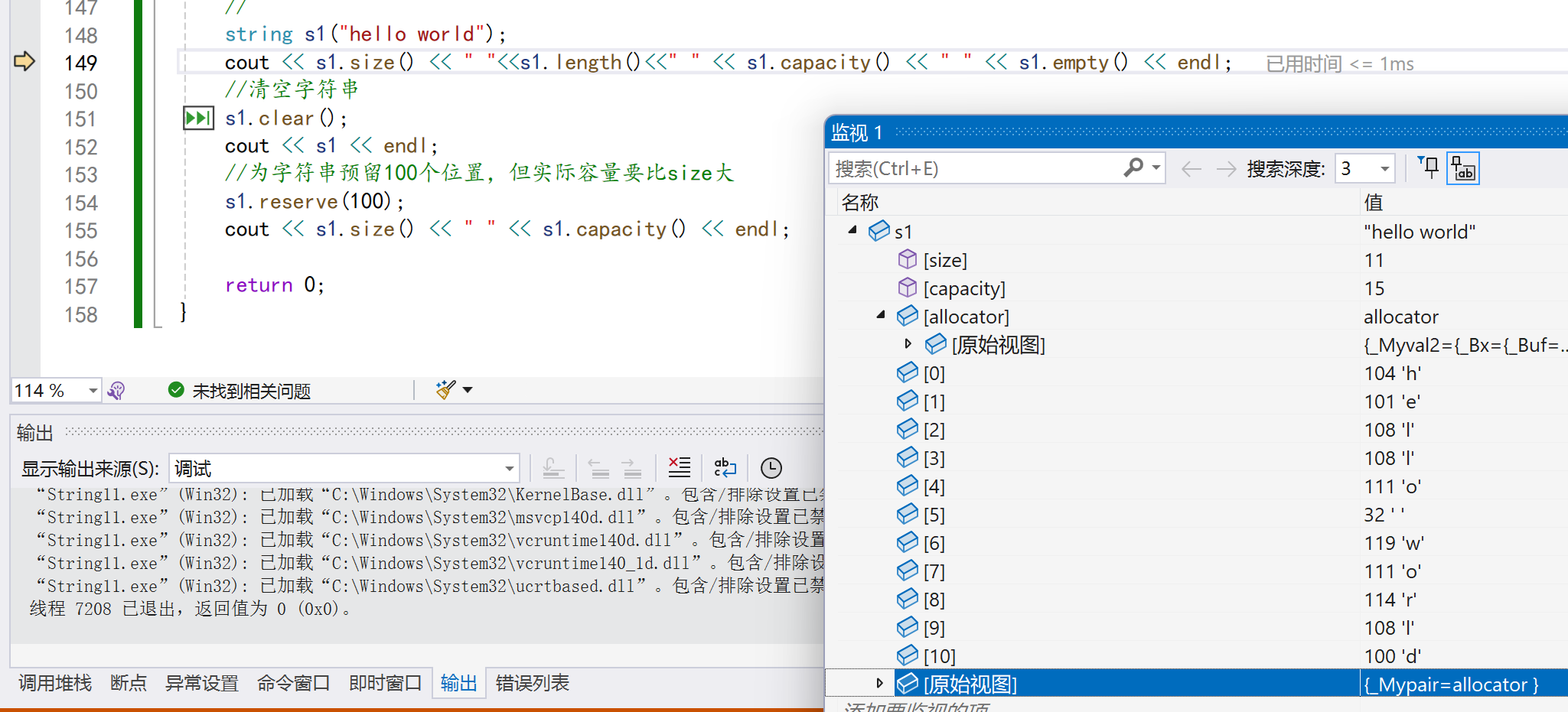Switch to the 断点 tab
Screen dimensions: 1568x712
[x=129, y=683]
